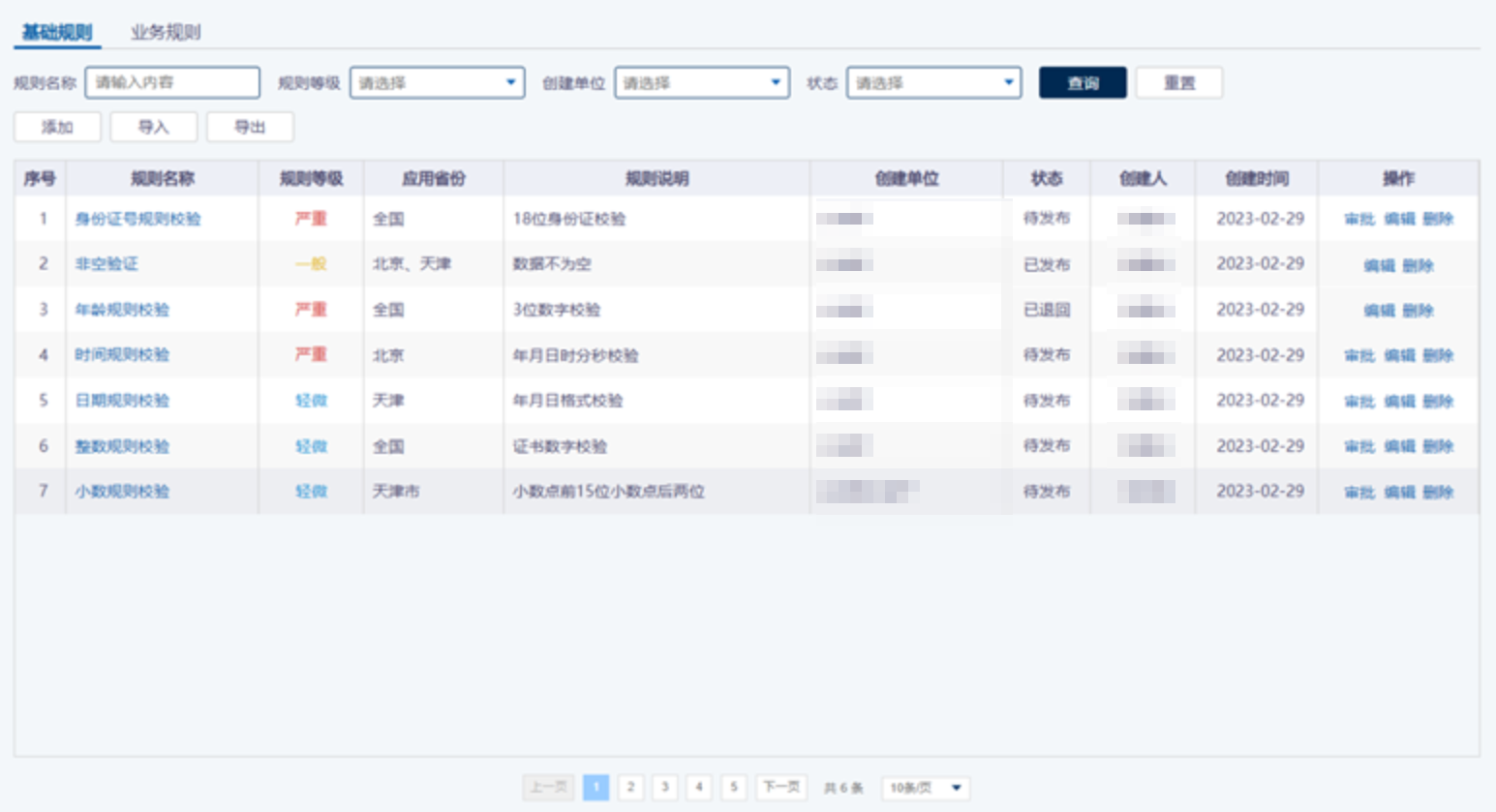This screenshot has width=1496, height=812.
Task: Switch to the 基础规则 tab
Action: (57, 32)
